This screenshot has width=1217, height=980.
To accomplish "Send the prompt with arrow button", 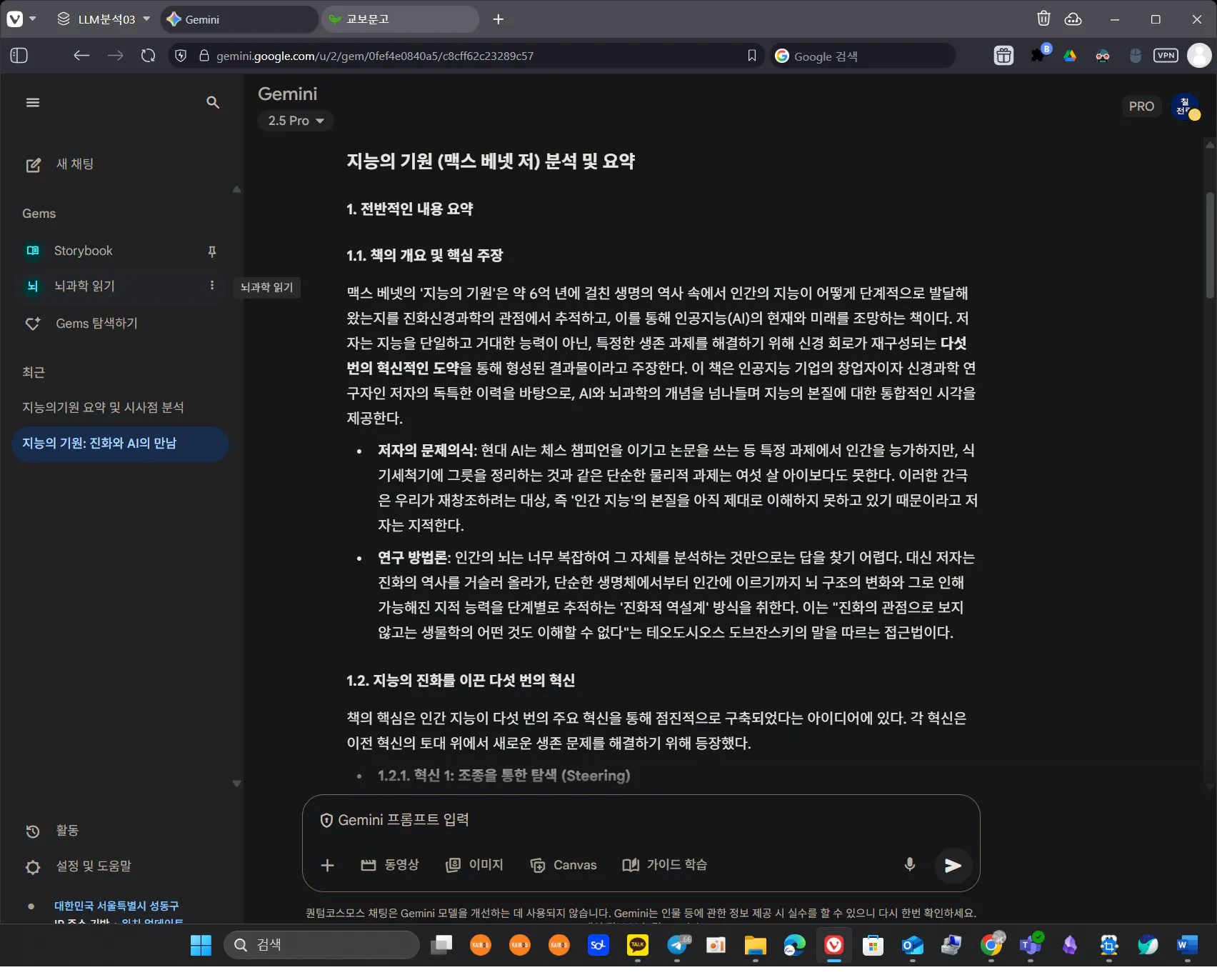I will point(953,866).
